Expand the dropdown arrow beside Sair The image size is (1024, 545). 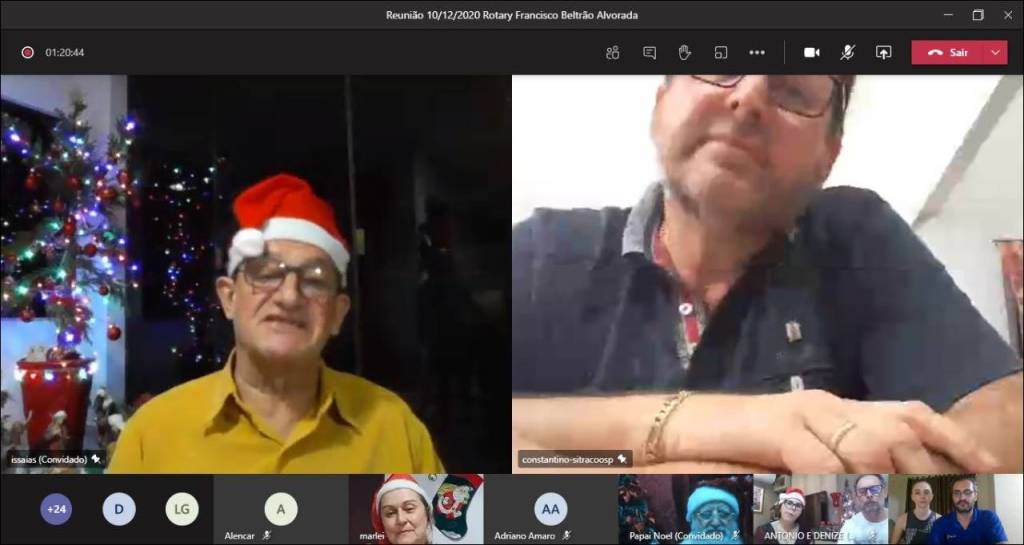[996, 53]
